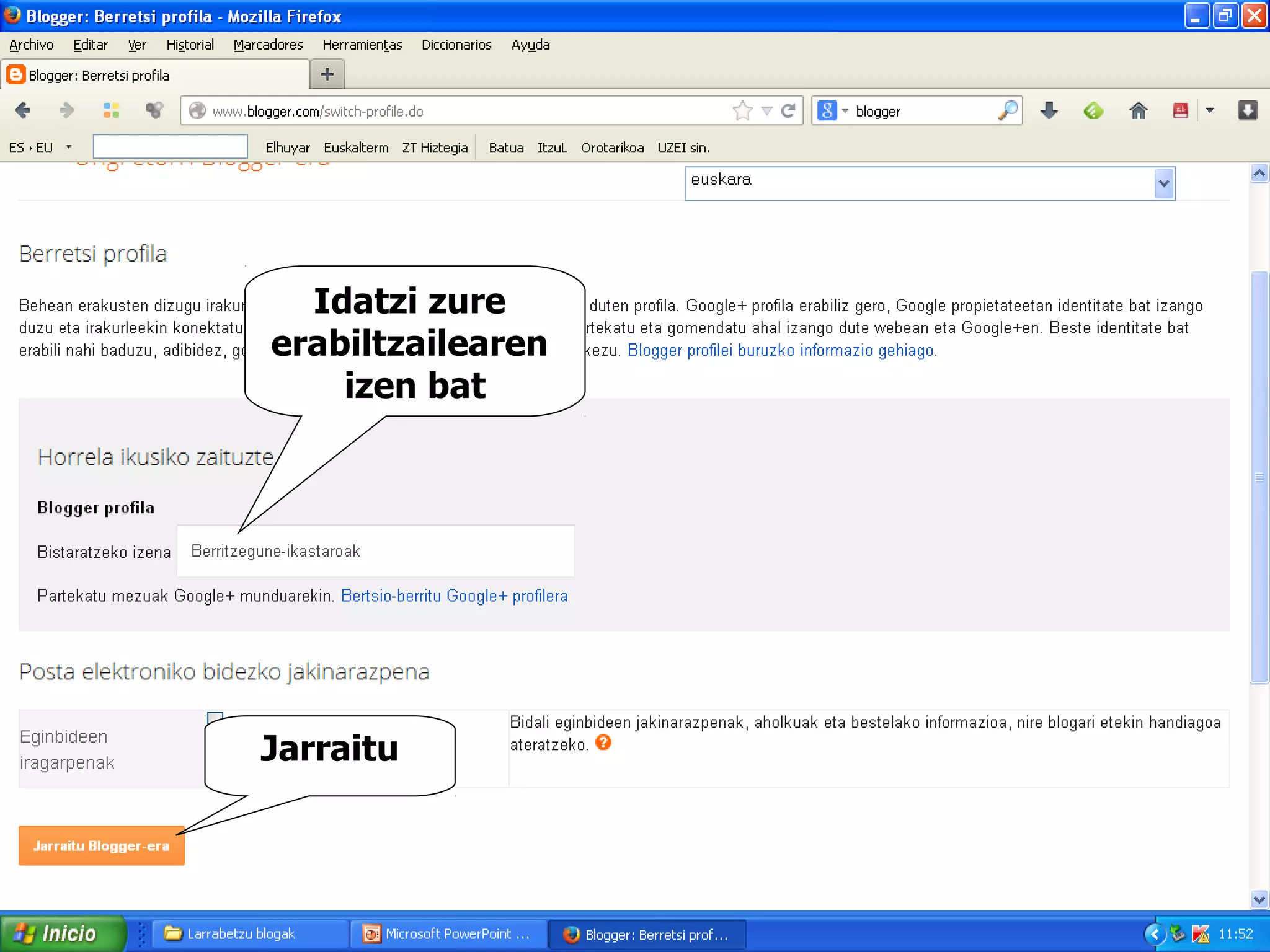Open the Herramientas menu
1270x952 pixels.
[362, 45]
